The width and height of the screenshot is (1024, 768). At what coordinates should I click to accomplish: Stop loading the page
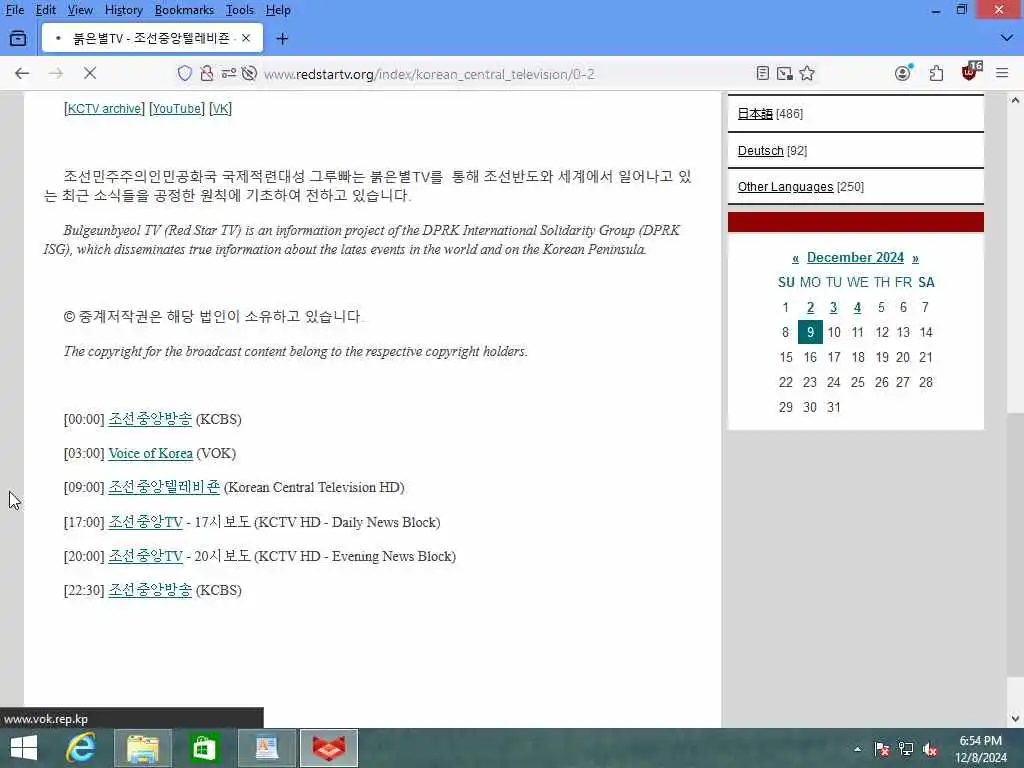90,73
